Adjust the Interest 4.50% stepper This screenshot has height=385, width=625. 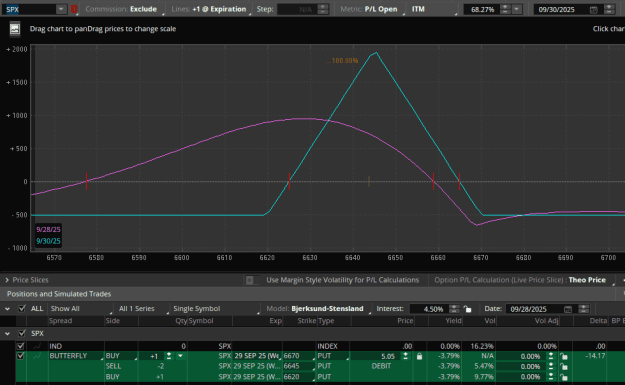[454, 309]
